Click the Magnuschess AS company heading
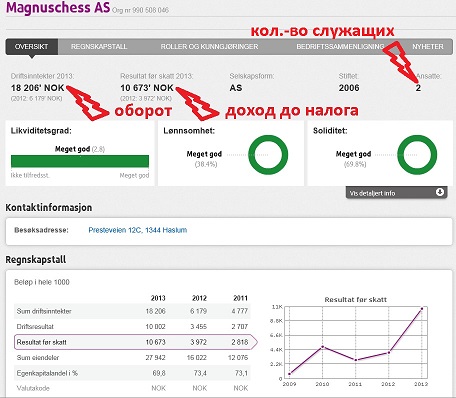 tap(58, 7)
